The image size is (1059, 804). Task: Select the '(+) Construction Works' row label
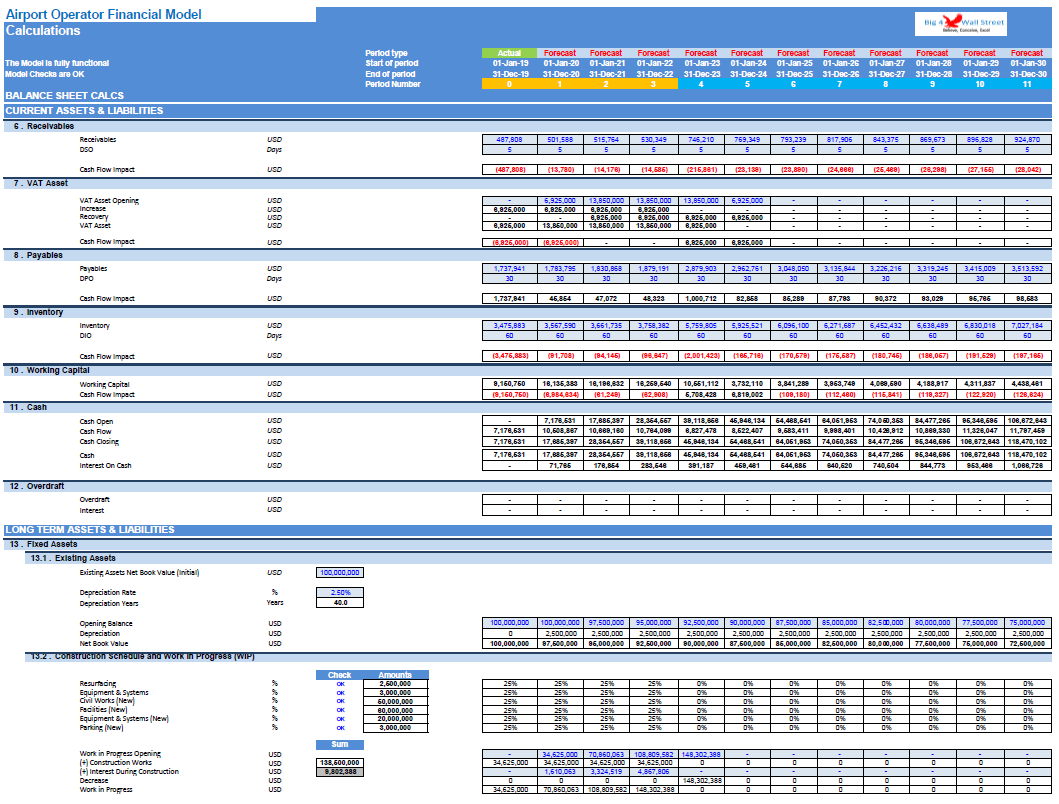(115, 762)
